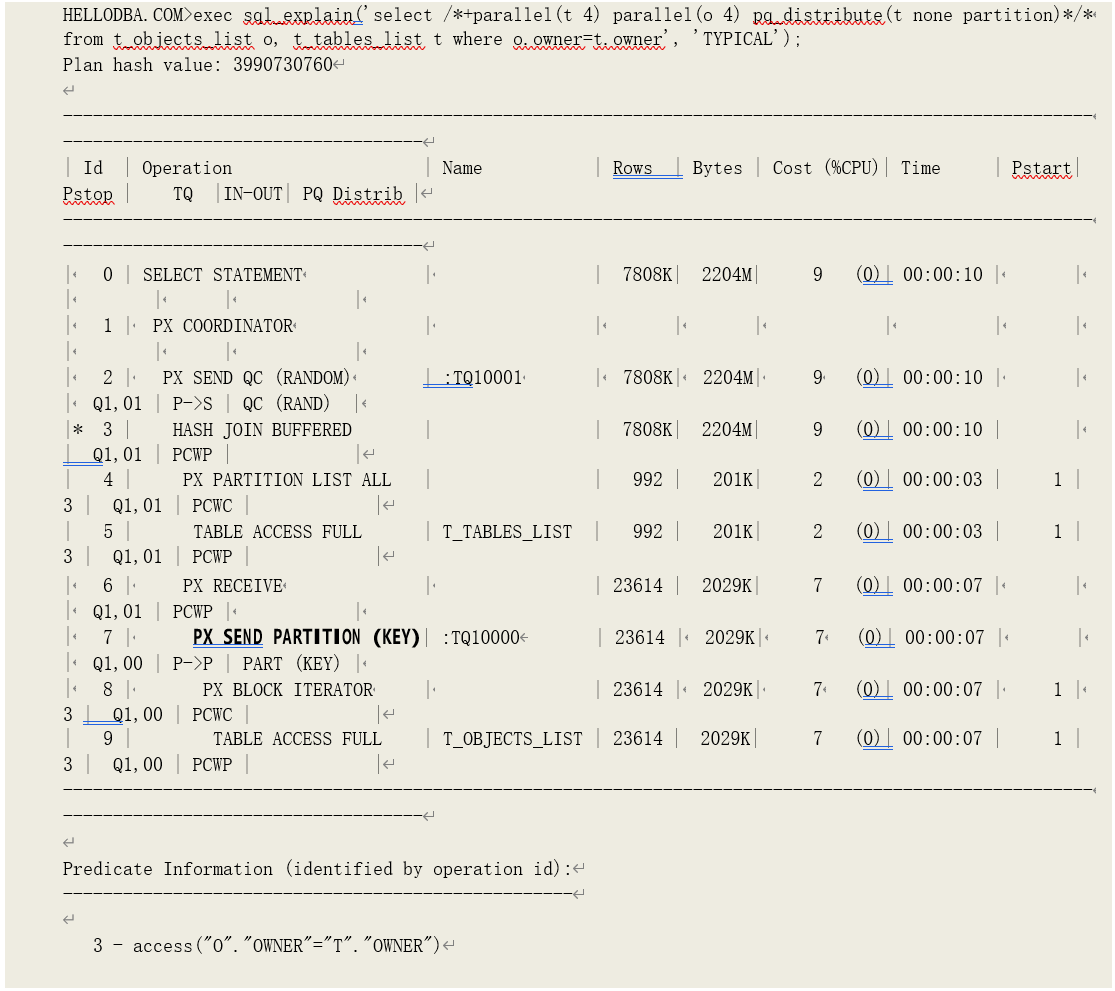Viewport: 1115px width, 991px height.
Task: Click the bold PX SEND PARTITION (KEY) text
Action: (306, 637)
